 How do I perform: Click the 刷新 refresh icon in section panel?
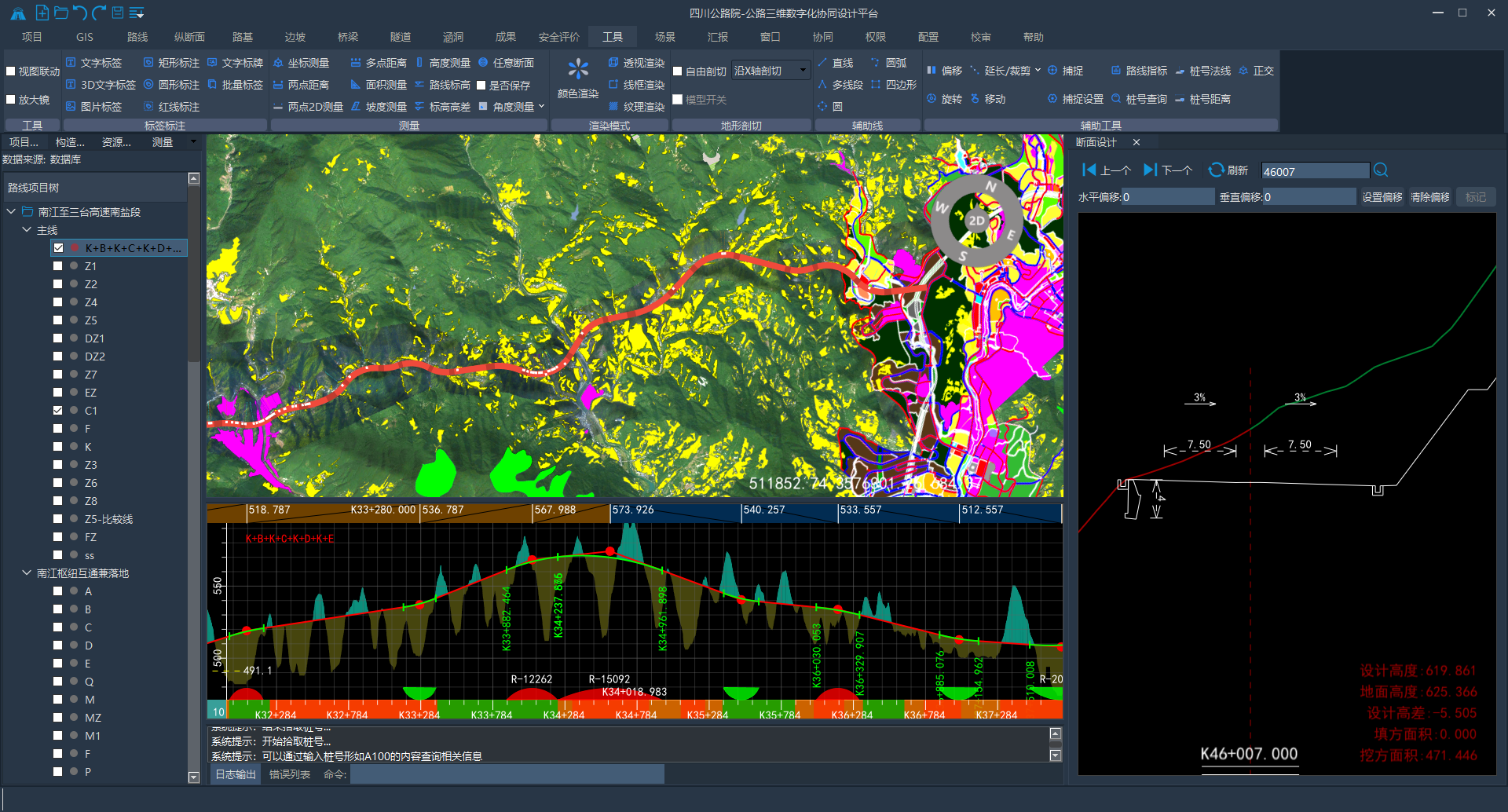[1216, 170]
